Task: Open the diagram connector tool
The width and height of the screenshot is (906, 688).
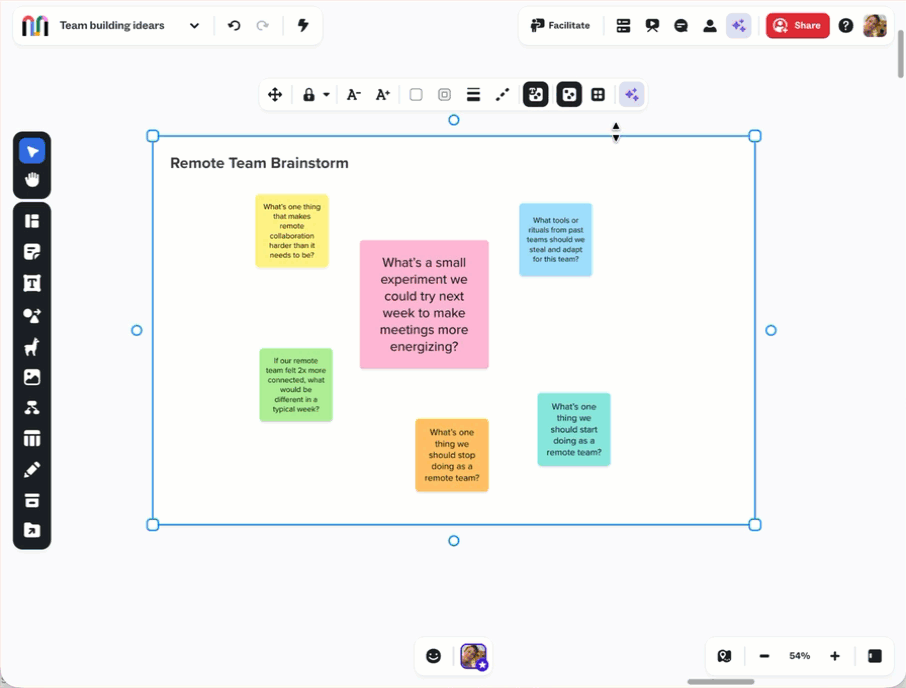Action: 32,408
